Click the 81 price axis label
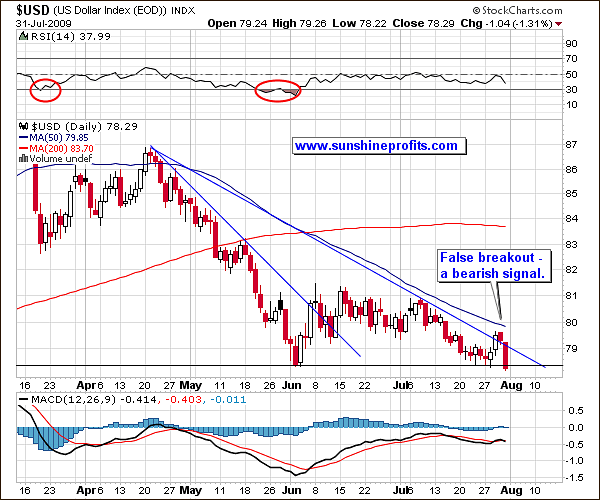 571,295
